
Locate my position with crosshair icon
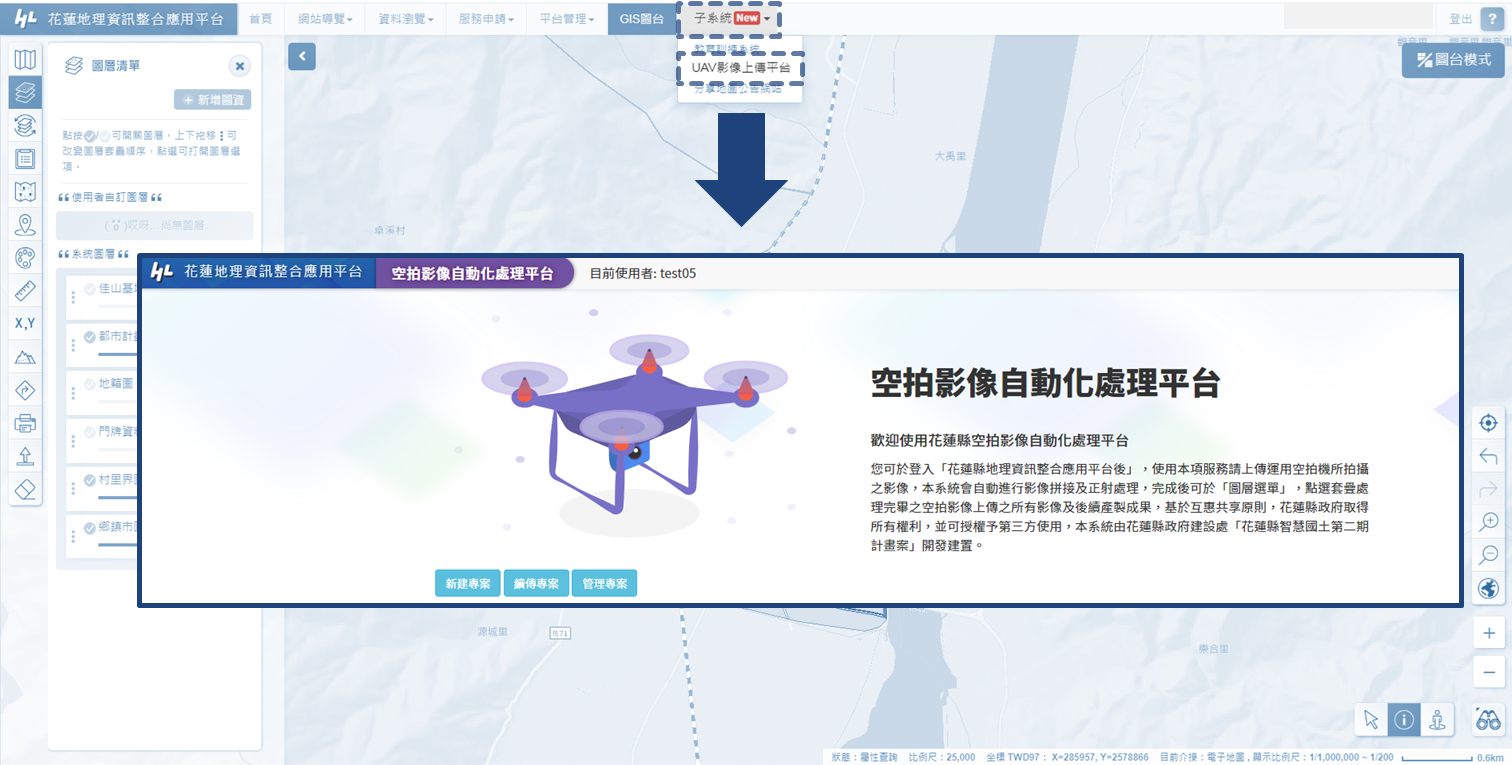[x=1488, y=423]
